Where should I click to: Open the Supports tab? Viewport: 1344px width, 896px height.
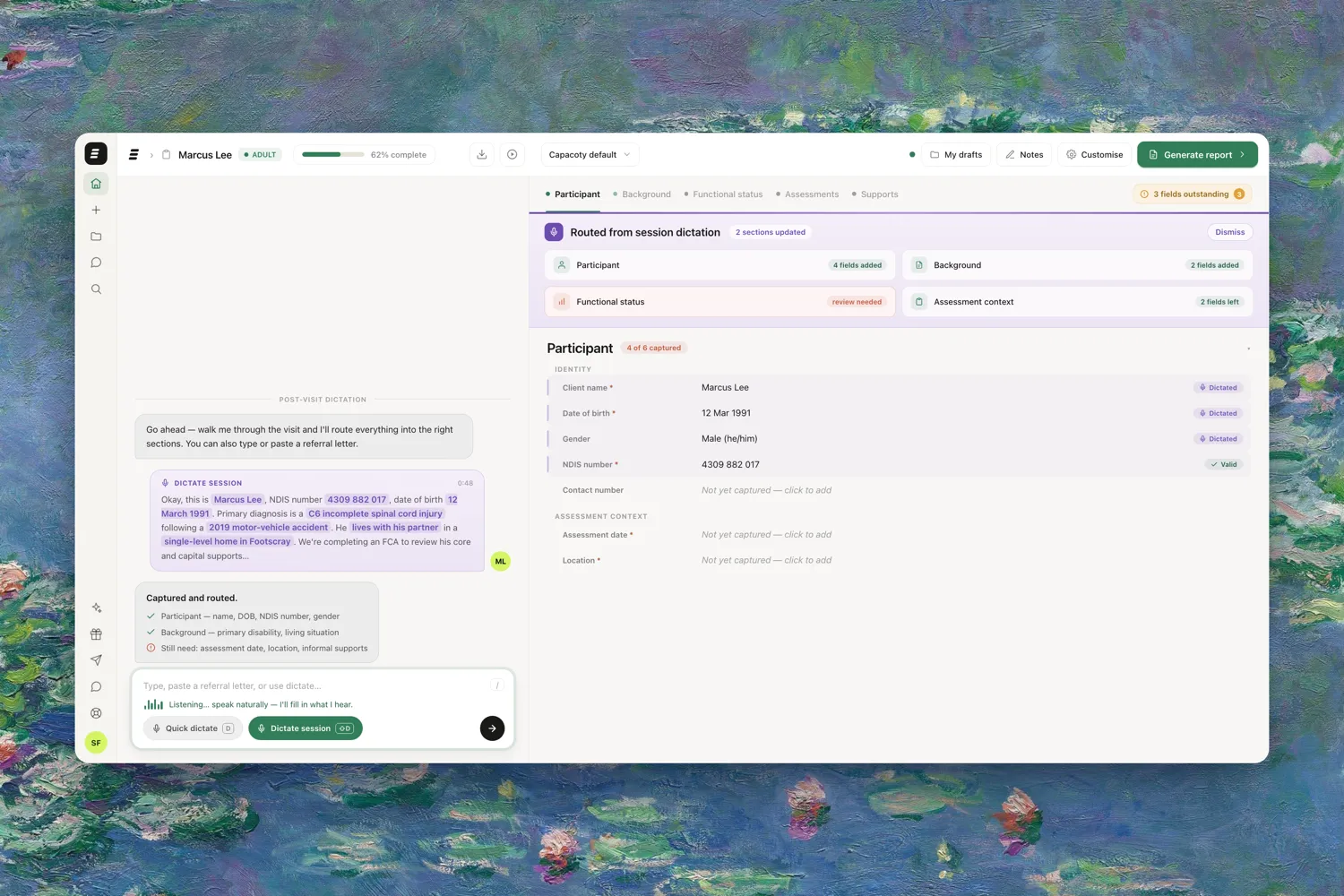pyautogui.click(x=874, y=194)
